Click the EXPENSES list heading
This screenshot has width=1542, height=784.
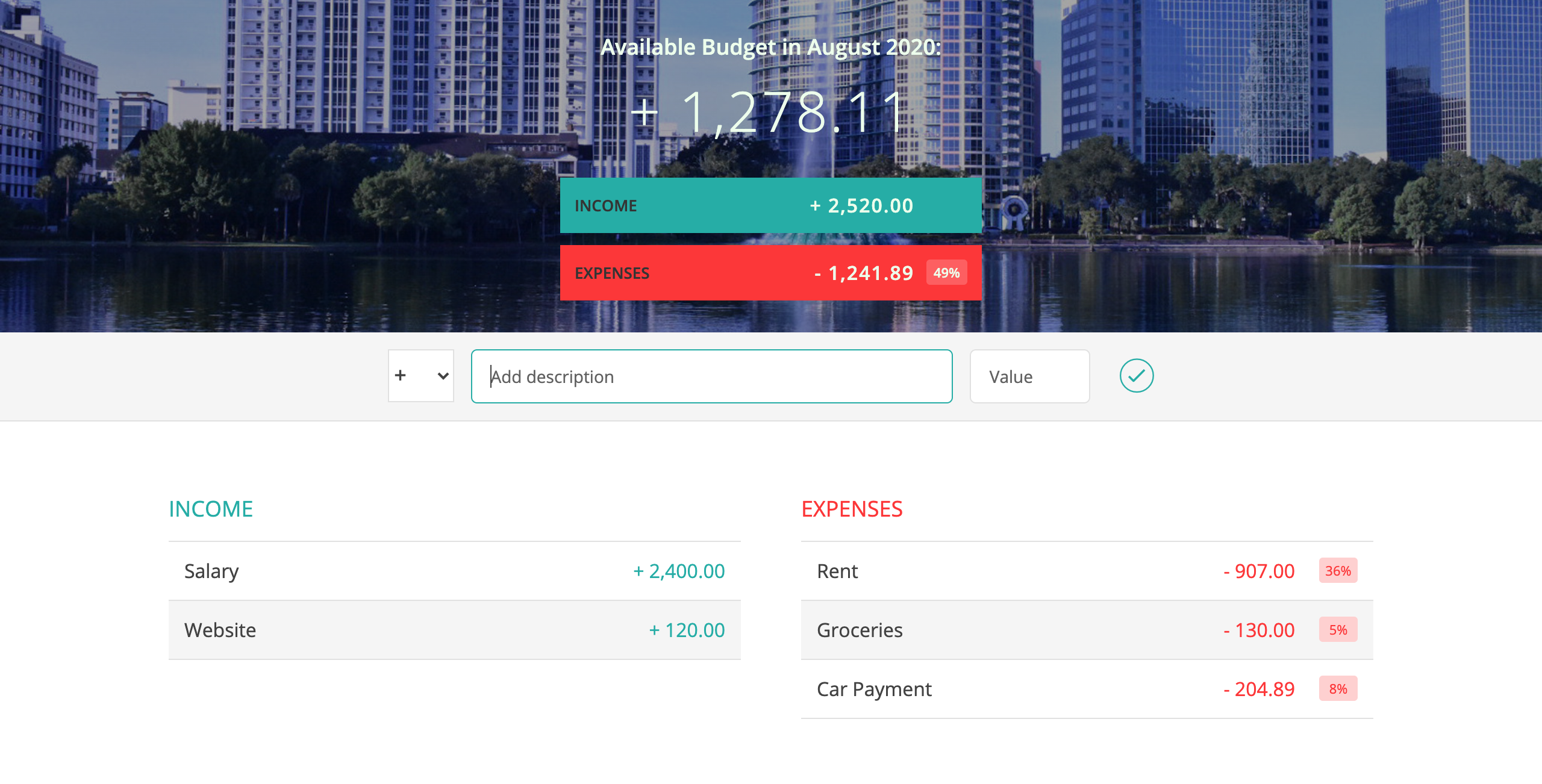[852, 509]
